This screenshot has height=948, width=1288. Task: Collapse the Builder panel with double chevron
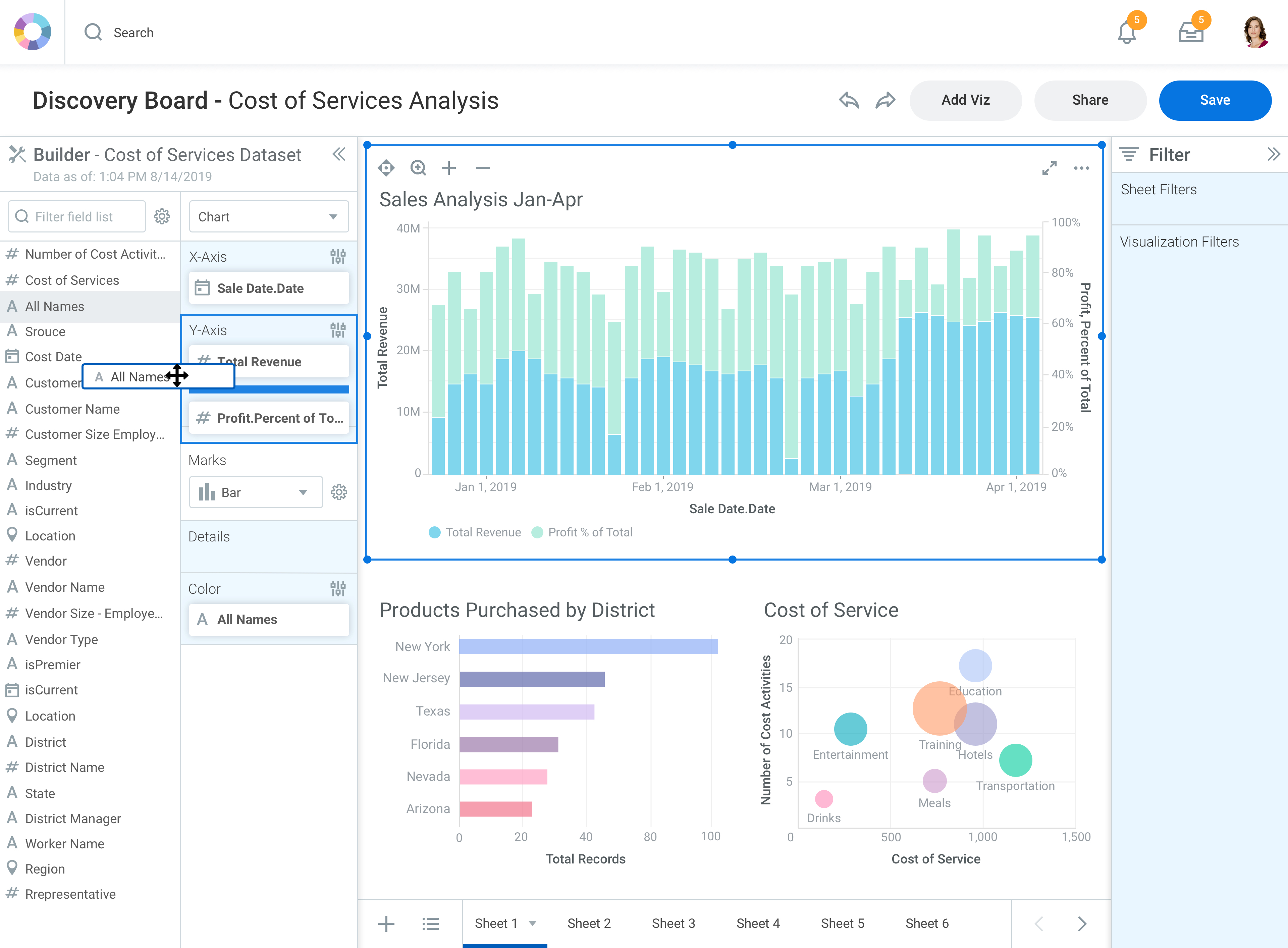(x=339, y=154)
